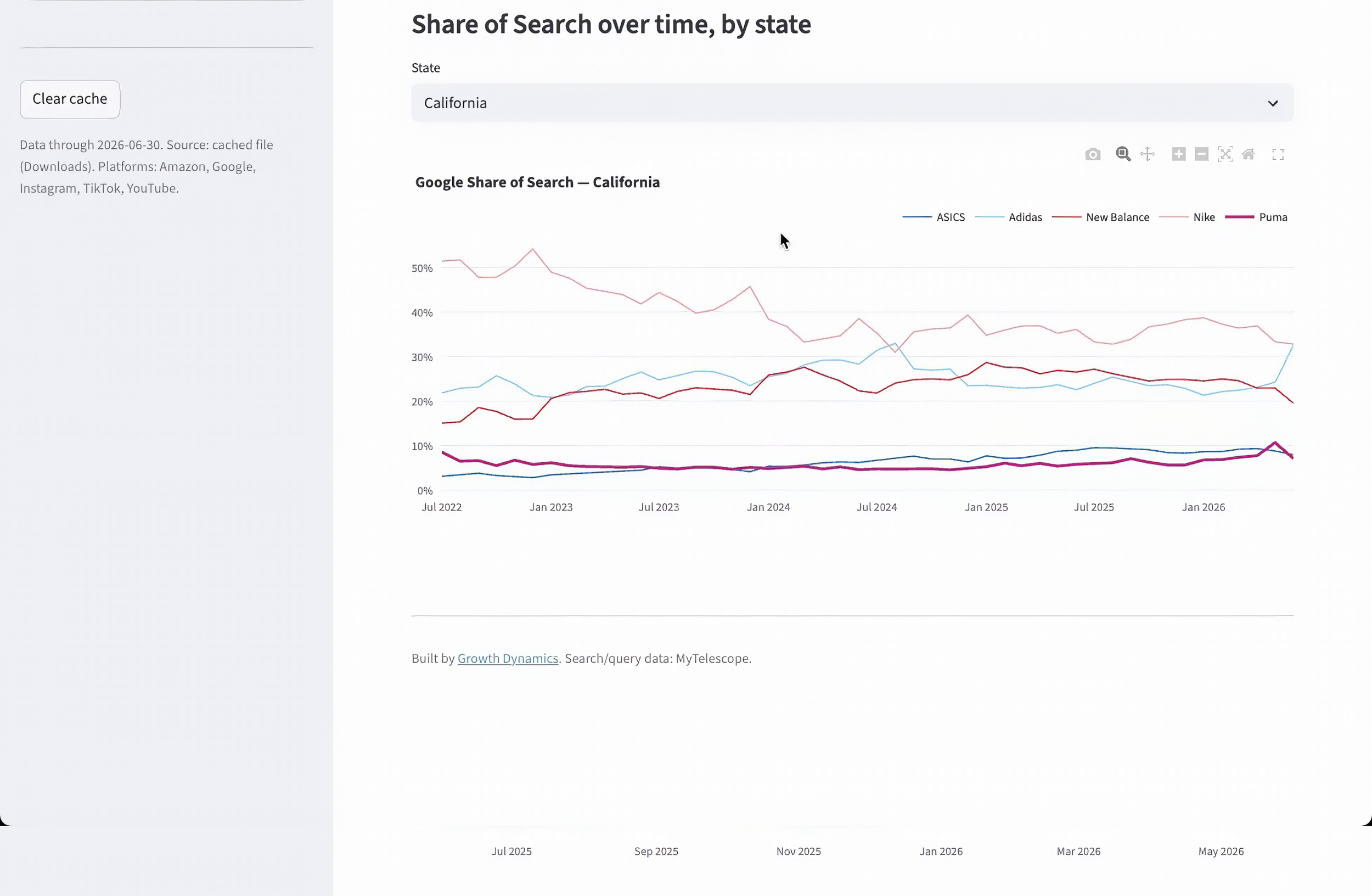Image resolution: width=1372 pixels, height=896 pixels.
Task: Open the Growth Dynamics link
Action: tap(508, 658)
